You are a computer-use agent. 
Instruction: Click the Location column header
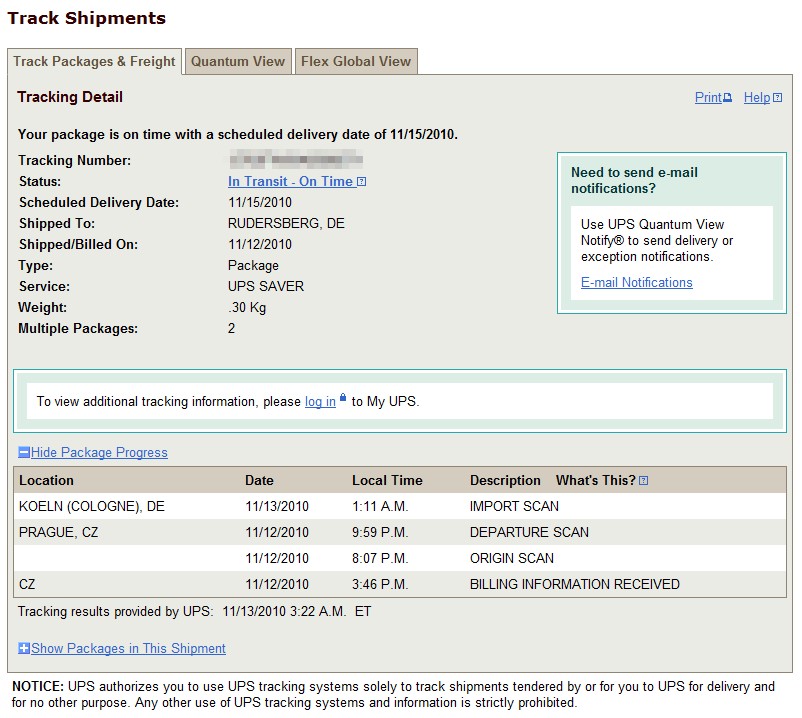coord(47,480)
